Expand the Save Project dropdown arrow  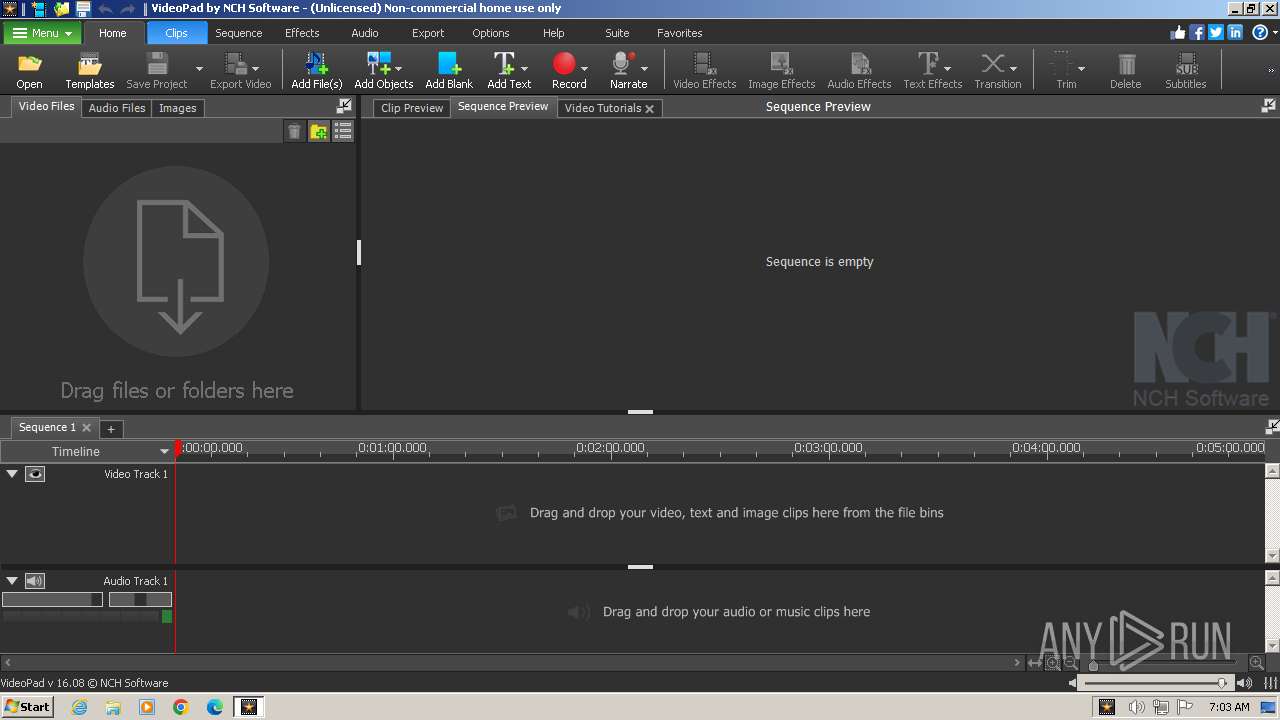[x=199, y=69]
